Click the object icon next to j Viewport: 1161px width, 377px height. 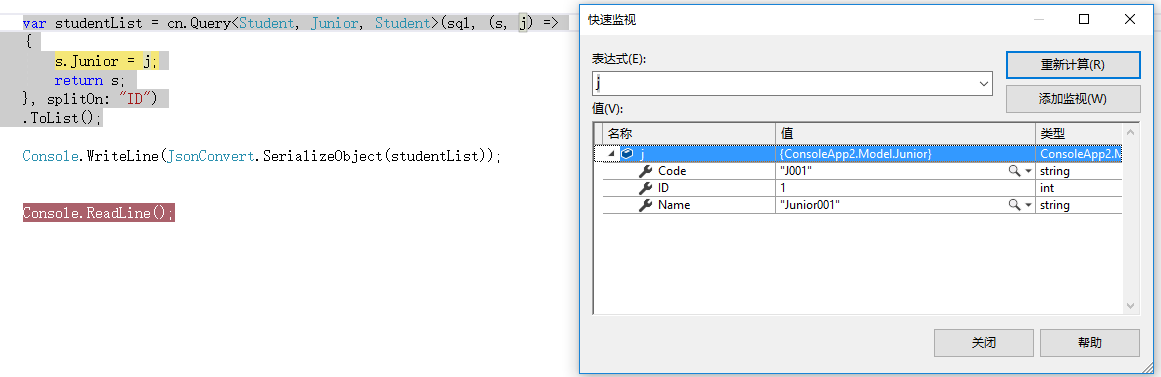627,154
